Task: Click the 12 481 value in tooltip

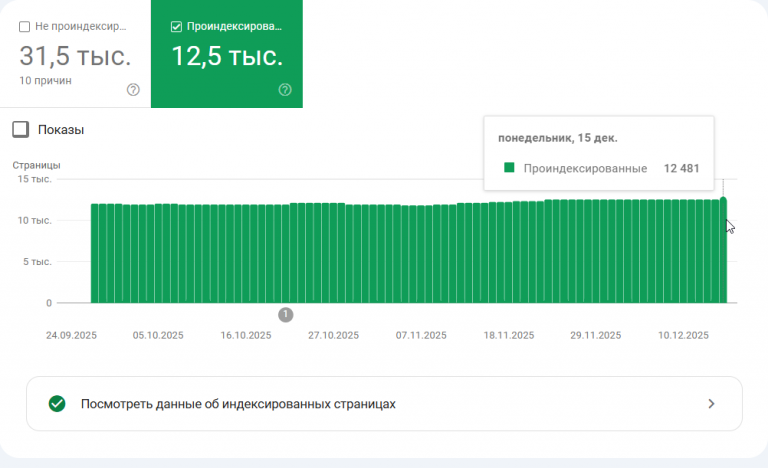Action: pos(681,168)
